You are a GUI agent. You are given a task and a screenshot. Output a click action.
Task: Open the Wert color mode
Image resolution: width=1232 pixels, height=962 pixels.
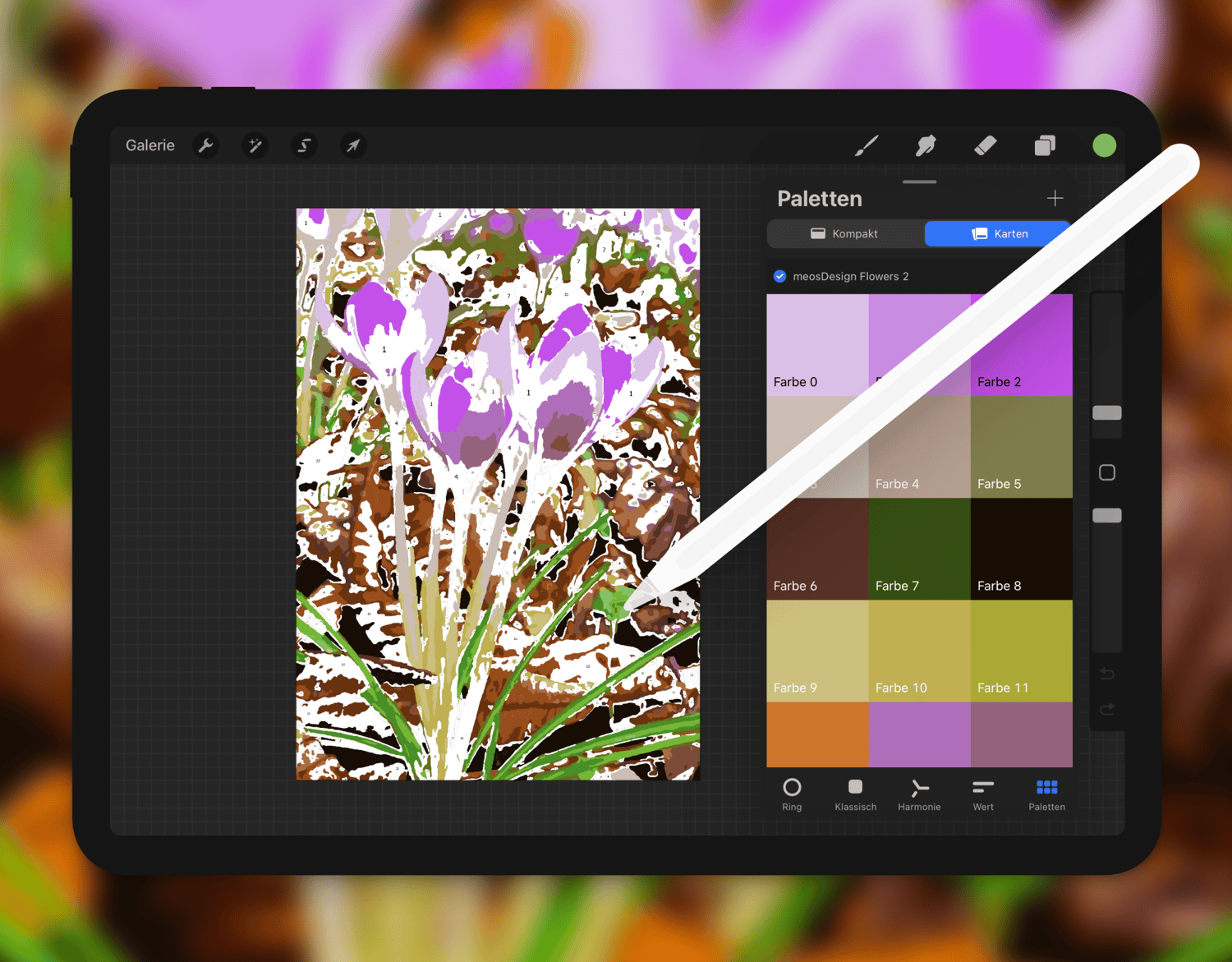point(983,794)
